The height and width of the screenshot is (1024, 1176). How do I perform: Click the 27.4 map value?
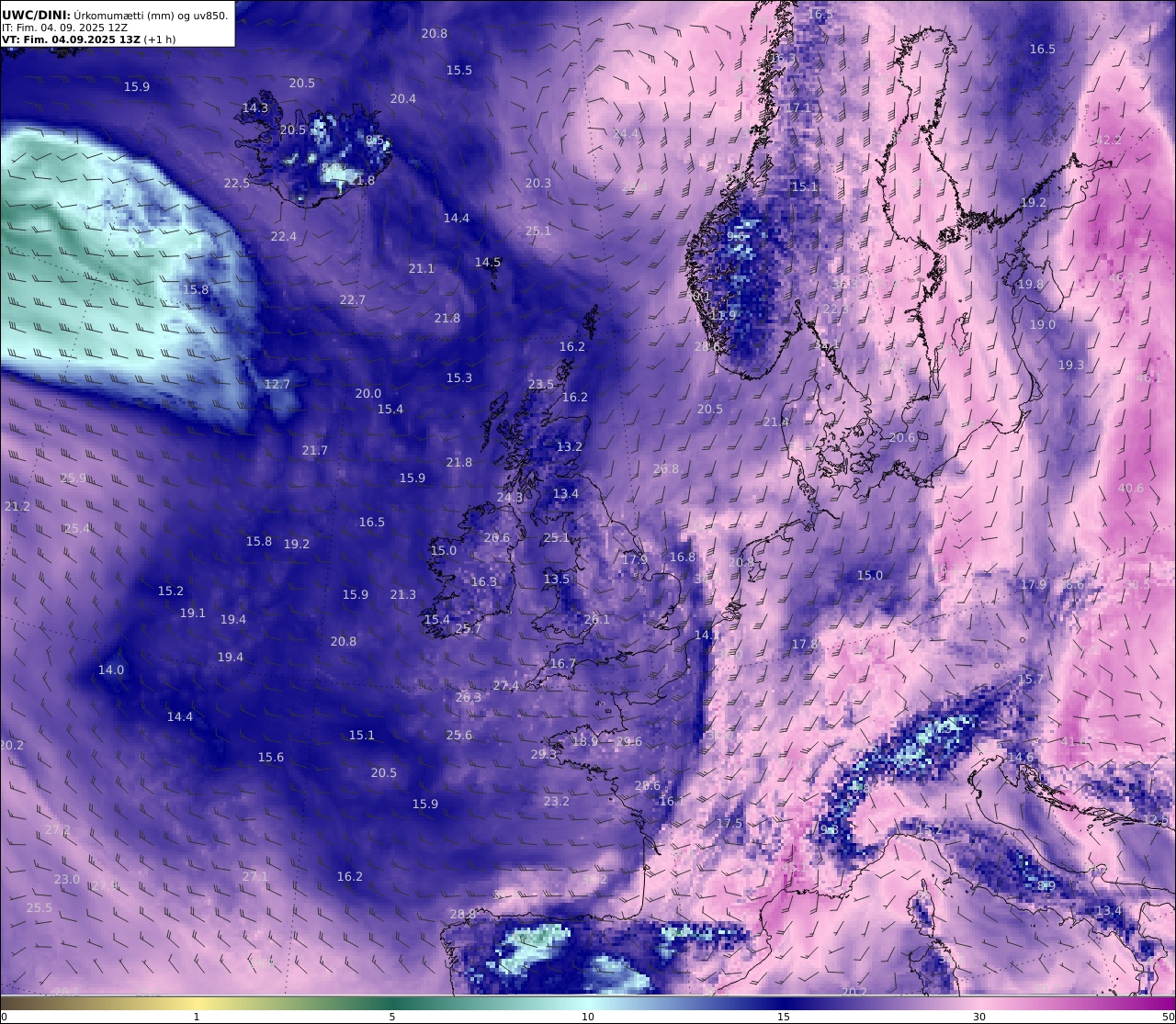tap(506, 685)
